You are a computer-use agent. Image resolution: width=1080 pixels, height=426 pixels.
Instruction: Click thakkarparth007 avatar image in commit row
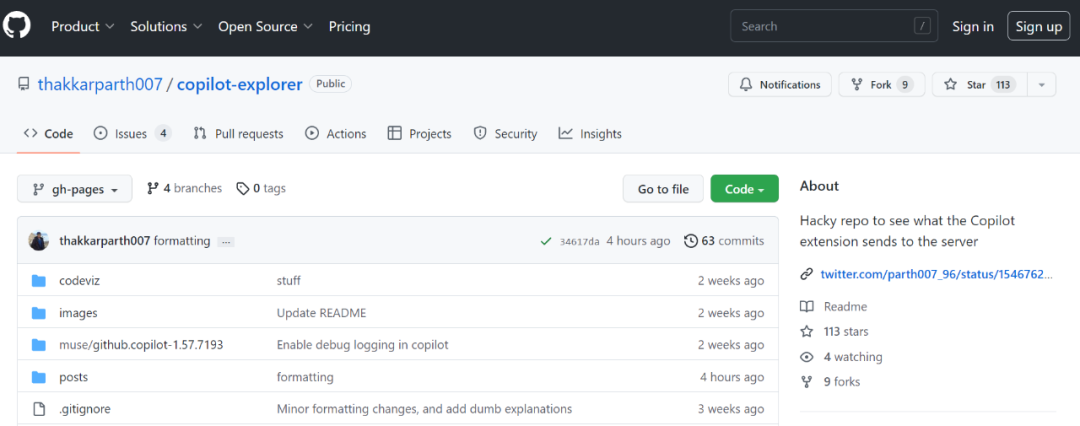[x=39, y=241]
